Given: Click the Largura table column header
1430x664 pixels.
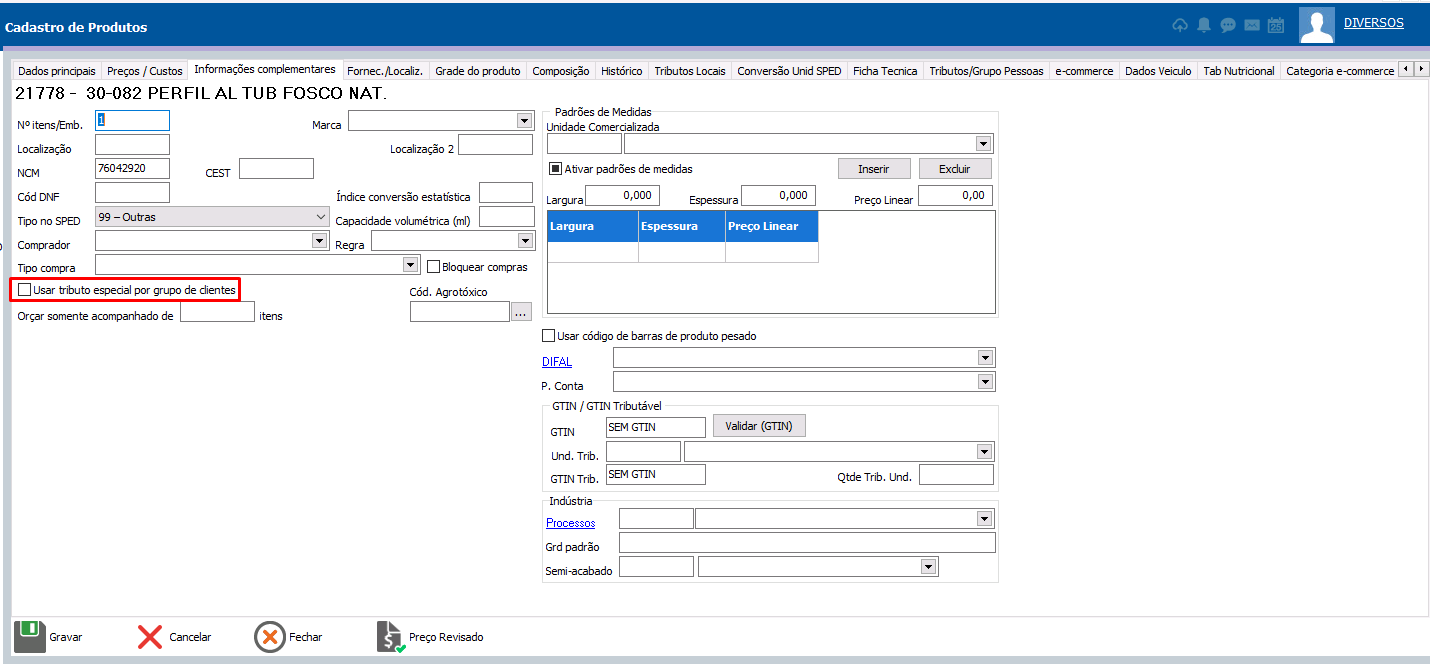Looking at the screenshot, I should pos(594,226).
